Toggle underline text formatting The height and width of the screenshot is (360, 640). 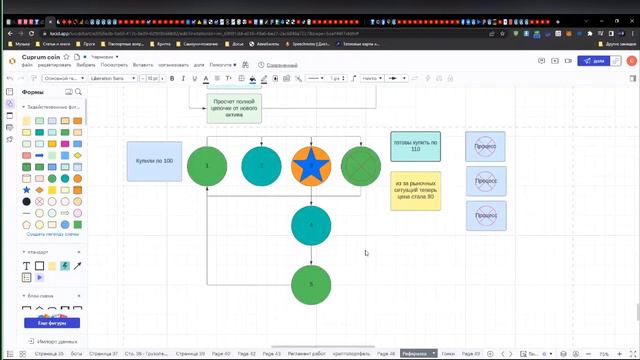pyautogui.click(x=194, y=78)
